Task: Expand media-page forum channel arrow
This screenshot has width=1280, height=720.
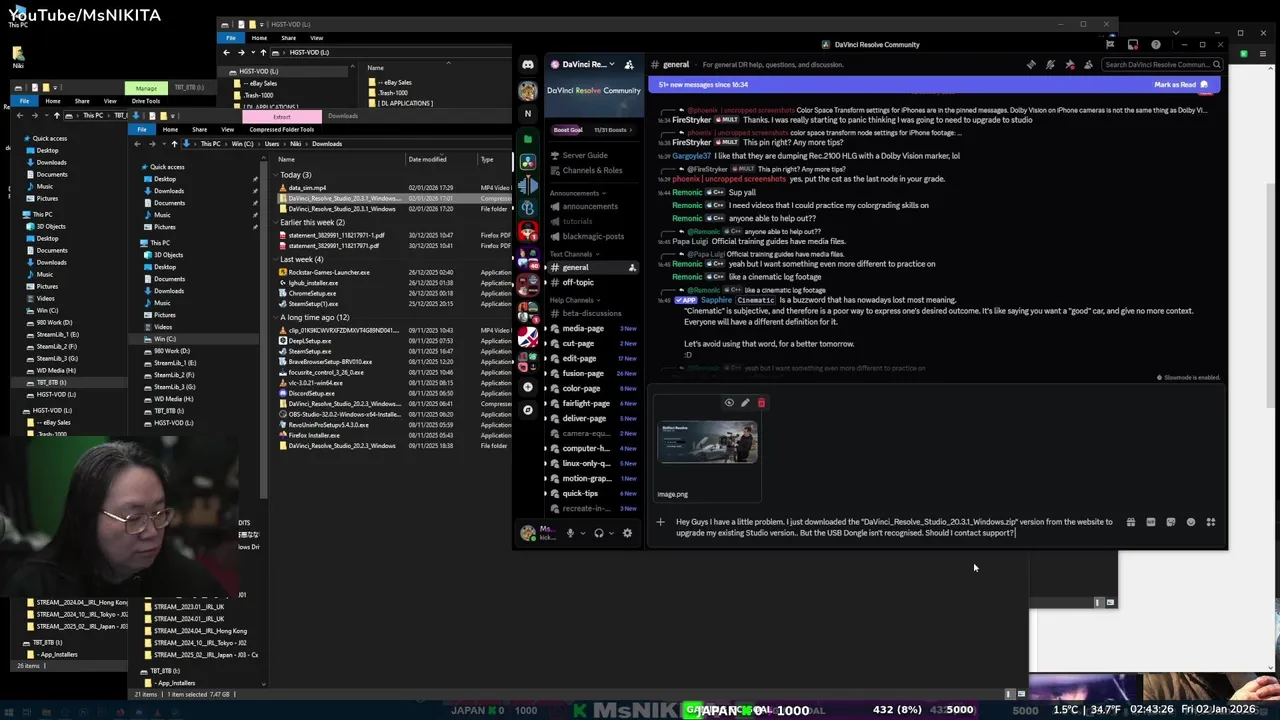Action: (x=546, y=328)
